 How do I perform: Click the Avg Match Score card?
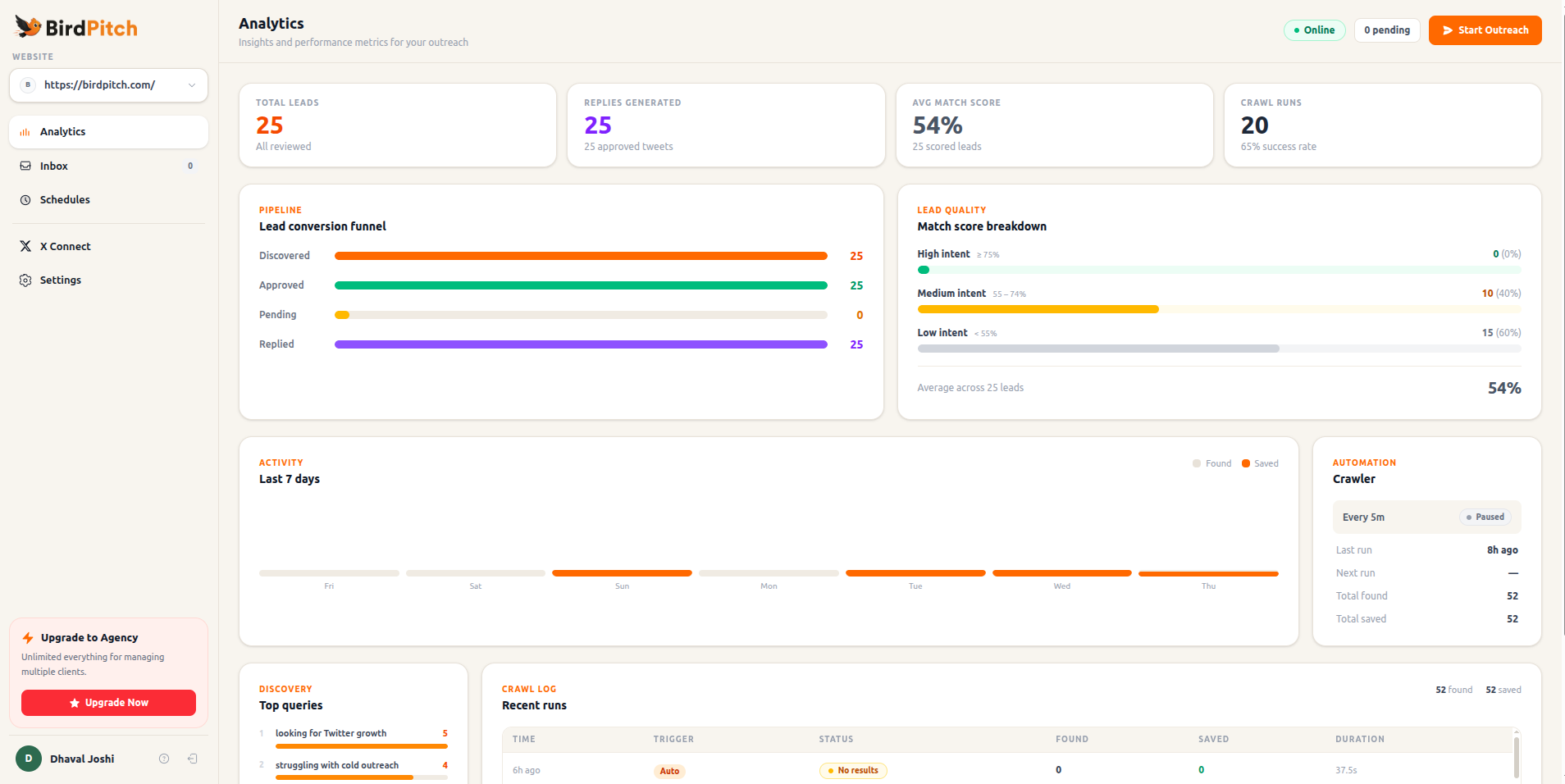point(1054,125)
